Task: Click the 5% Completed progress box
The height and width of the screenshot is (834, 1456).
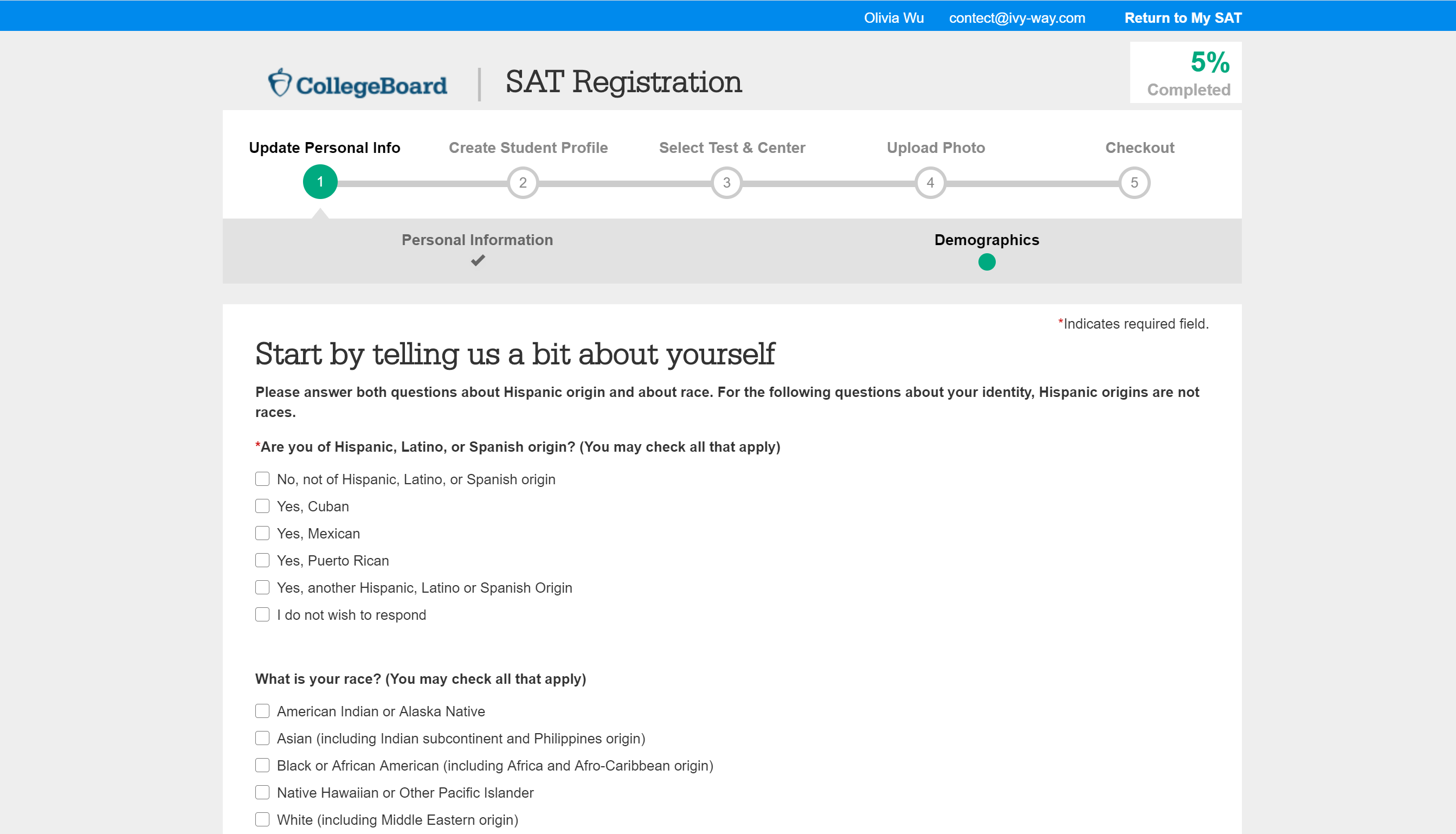Action: (x=1185, y=73)
